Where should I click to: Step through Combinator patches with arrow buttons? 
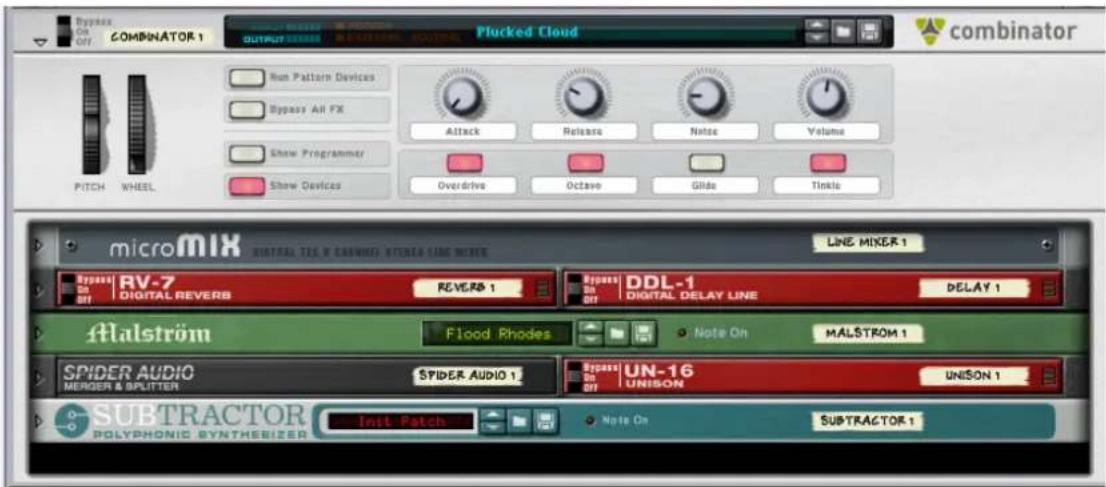point(816,32)
